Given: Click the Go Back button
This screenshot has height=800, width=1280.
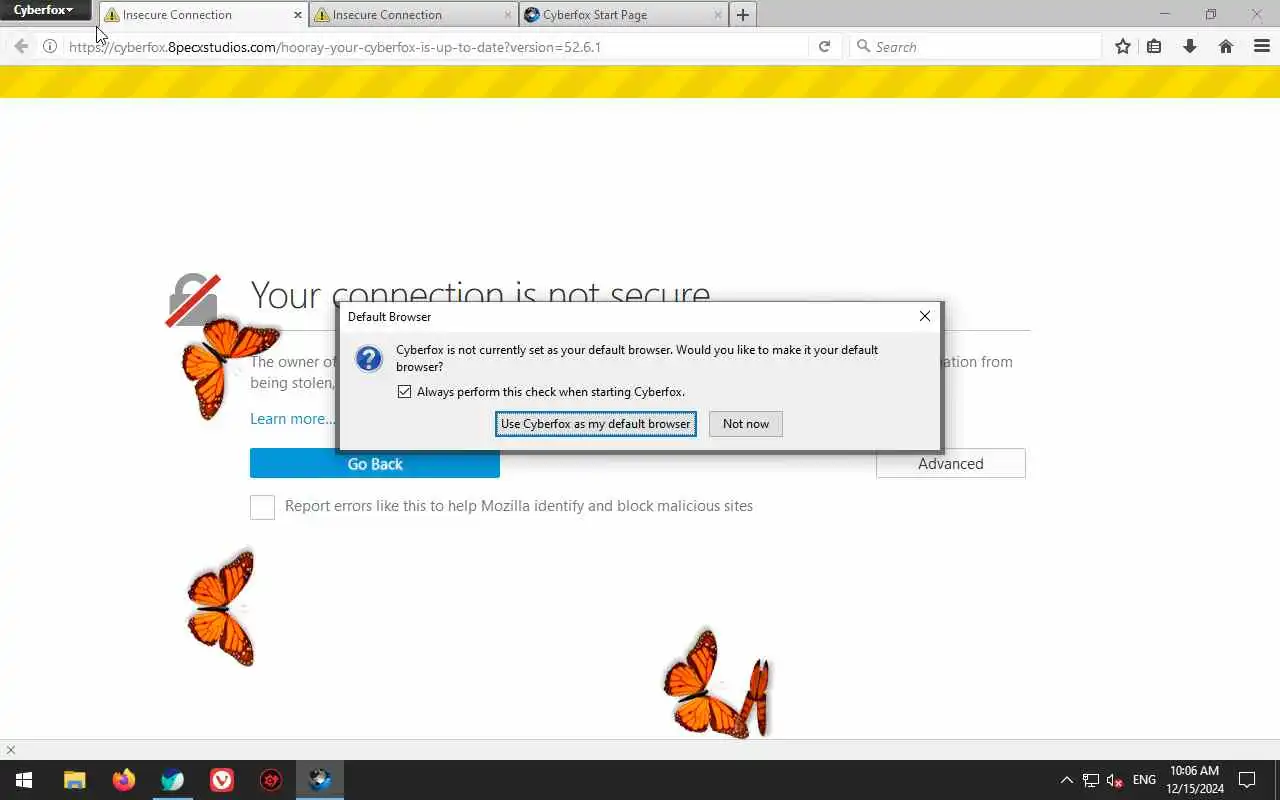Looking at the screenshot, I should 375,464.
